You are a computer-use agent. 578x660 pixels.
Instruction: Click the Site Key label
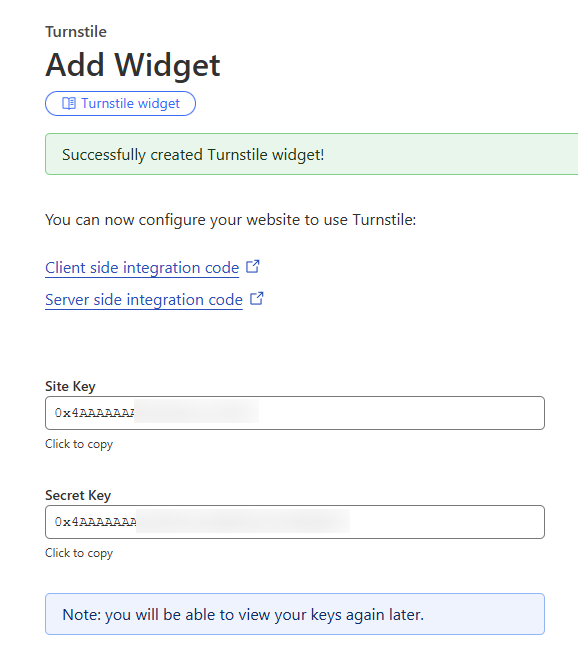coord(70,386)
